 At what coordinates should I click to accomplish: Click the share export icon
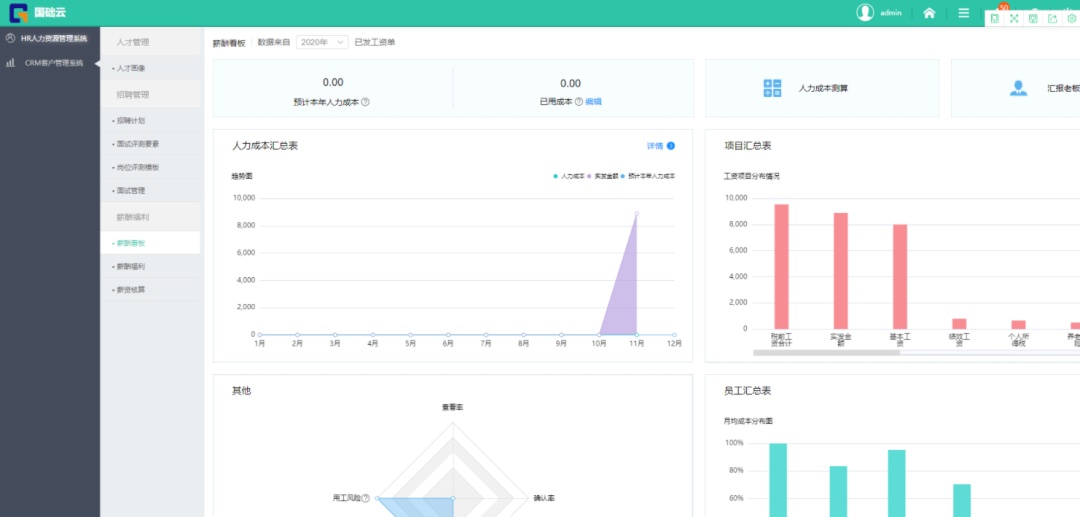coord(1052,19)
